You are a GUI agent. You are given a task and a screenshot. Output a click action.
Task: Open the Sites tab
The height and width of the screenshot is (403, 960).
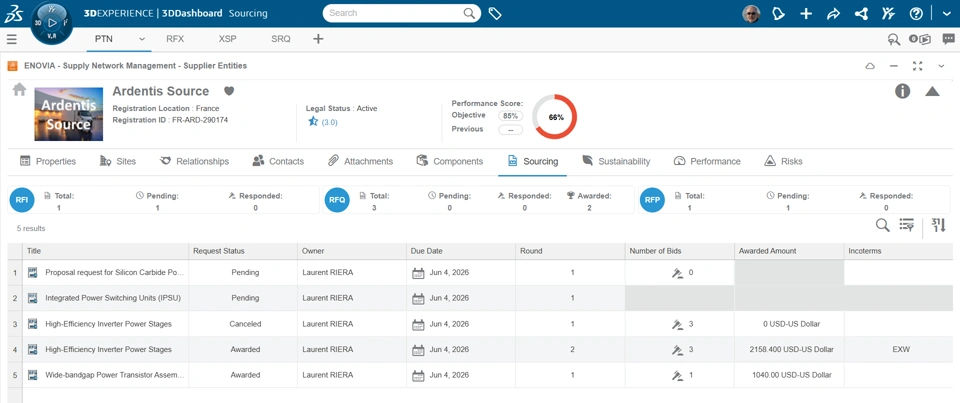pyautogui.click(x=118, y=161)
